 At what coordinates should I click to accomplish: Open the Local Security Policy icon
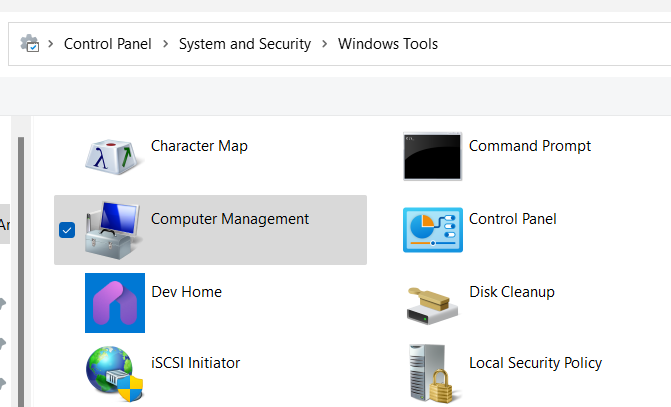click(x=432, y=372)
